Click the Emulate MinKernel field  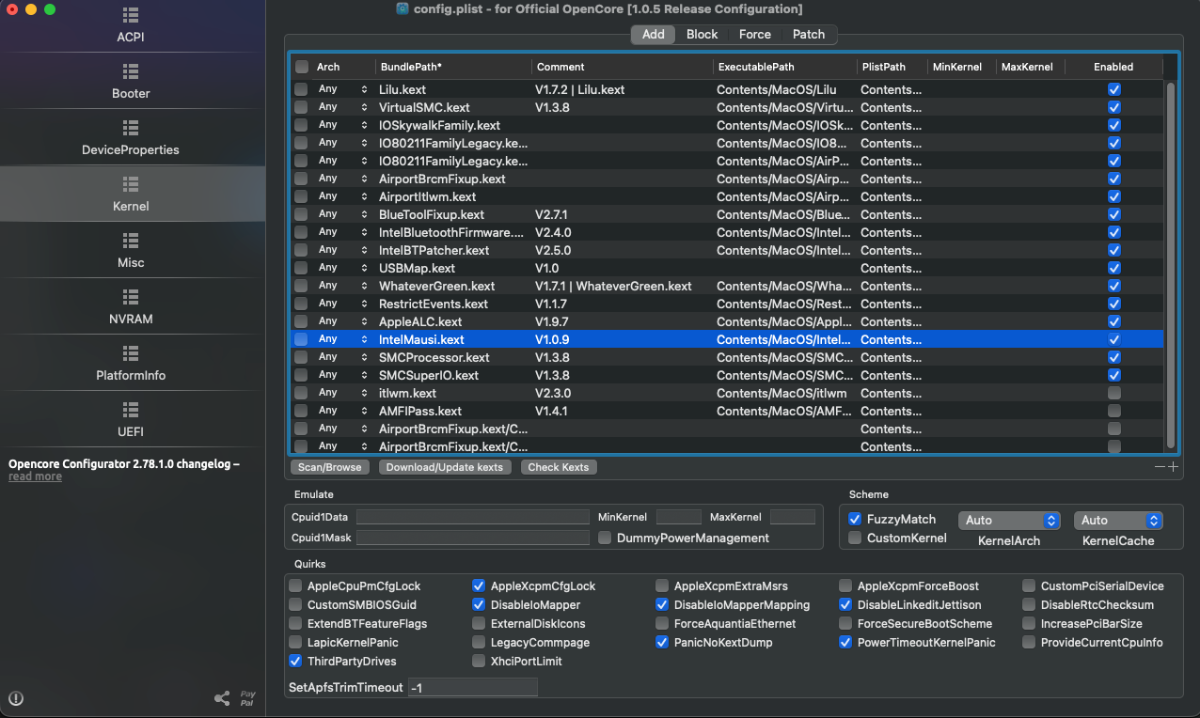click(679, 517)
